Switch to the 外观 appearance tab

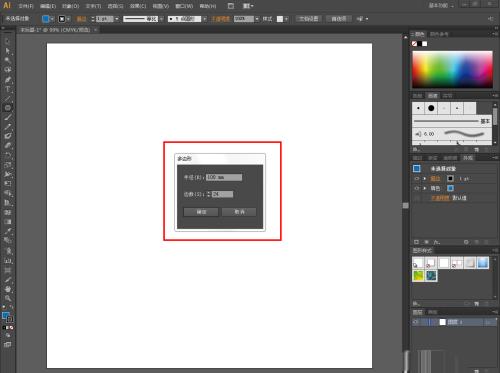point(468,158)
